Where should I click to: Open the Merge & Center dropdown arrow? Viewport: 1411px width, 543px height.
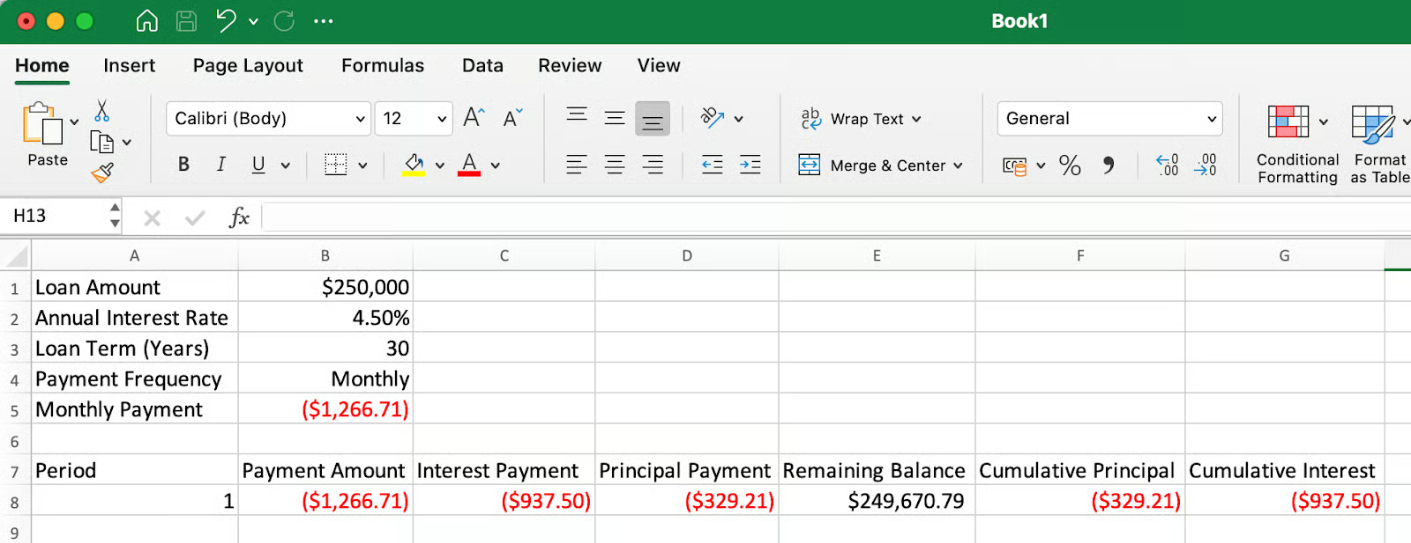click(x=958, y=166)
